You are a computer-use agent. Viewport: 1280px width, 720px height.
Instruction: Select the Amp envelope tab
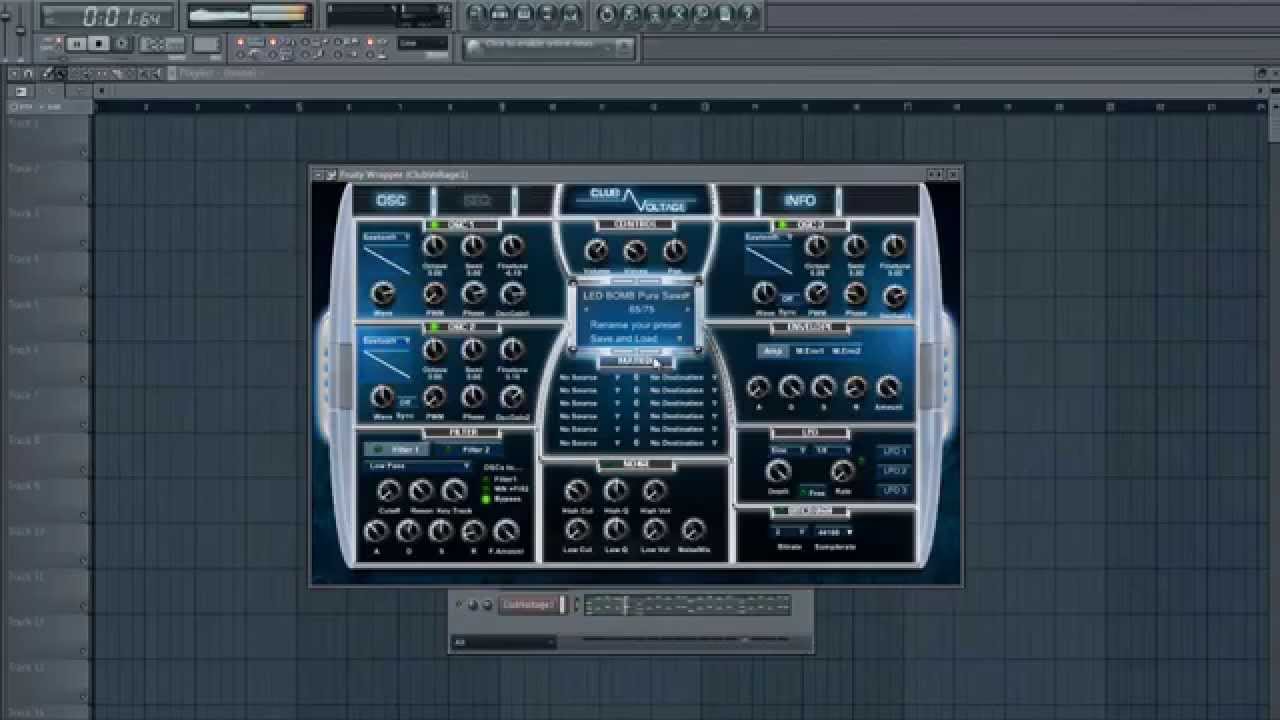[772, 351]
